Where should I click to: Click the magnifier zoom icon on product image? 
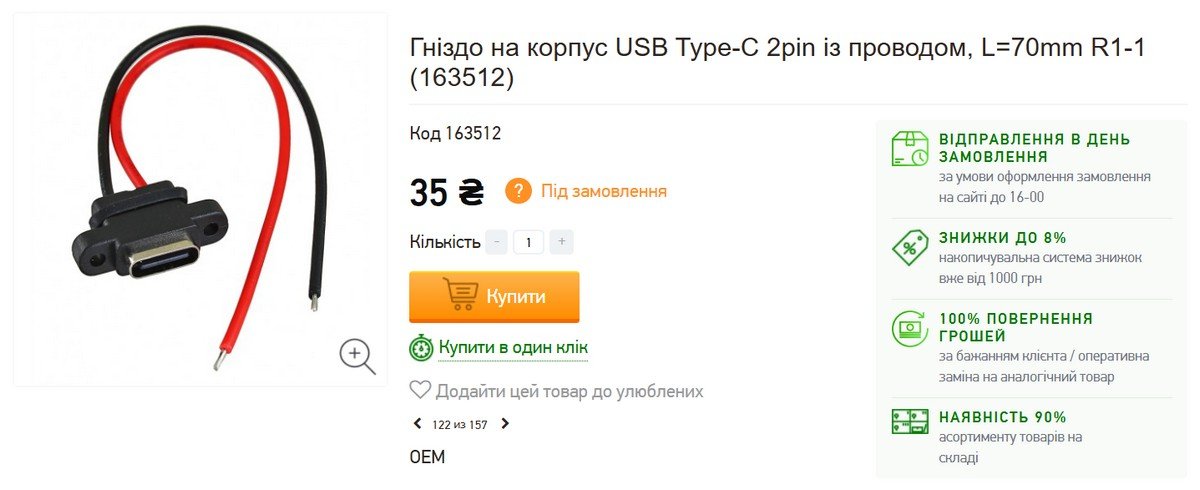coord(357,355)
